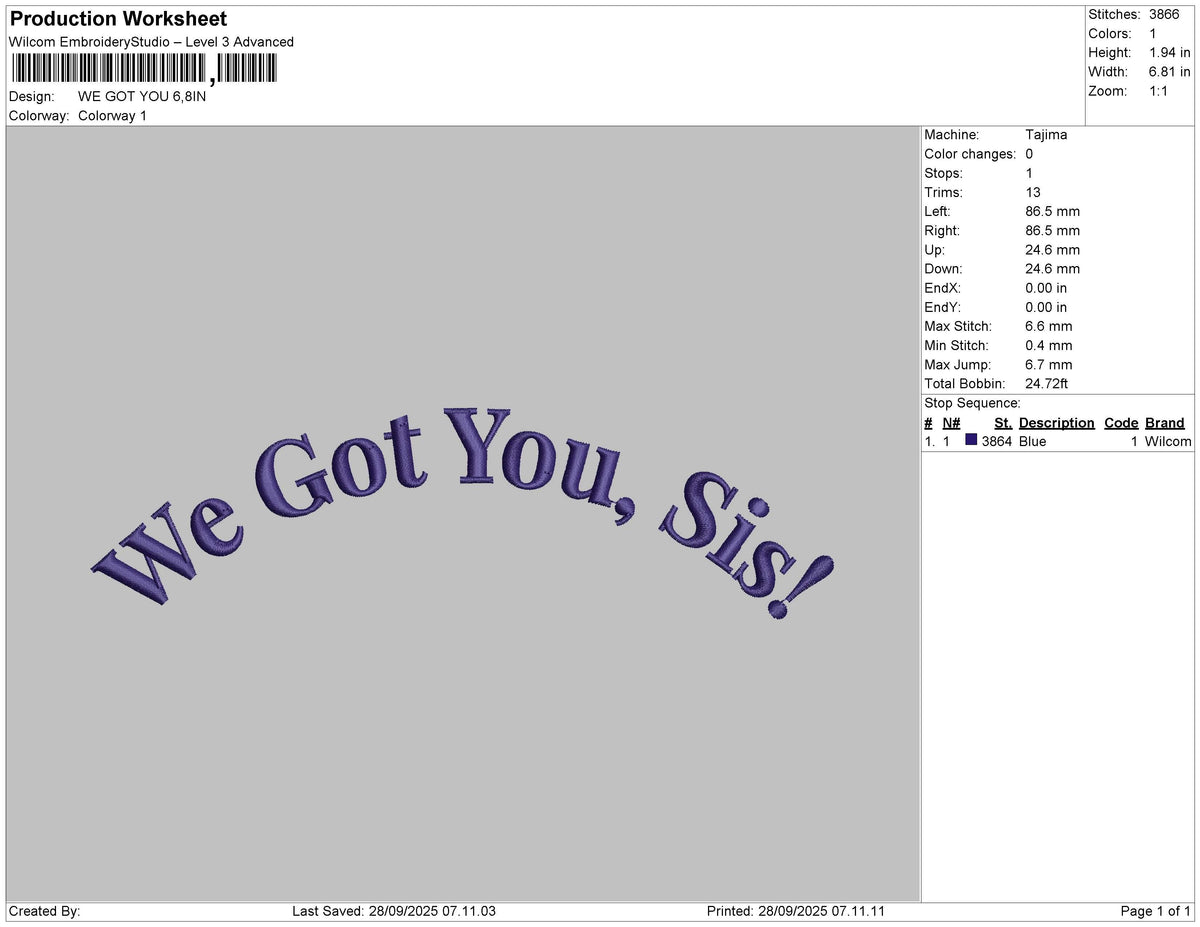The height and width of the screenshot is (927, 1200).
Task: Click 'Page 1 of 1' footer text
Action: click(1156, 911)
